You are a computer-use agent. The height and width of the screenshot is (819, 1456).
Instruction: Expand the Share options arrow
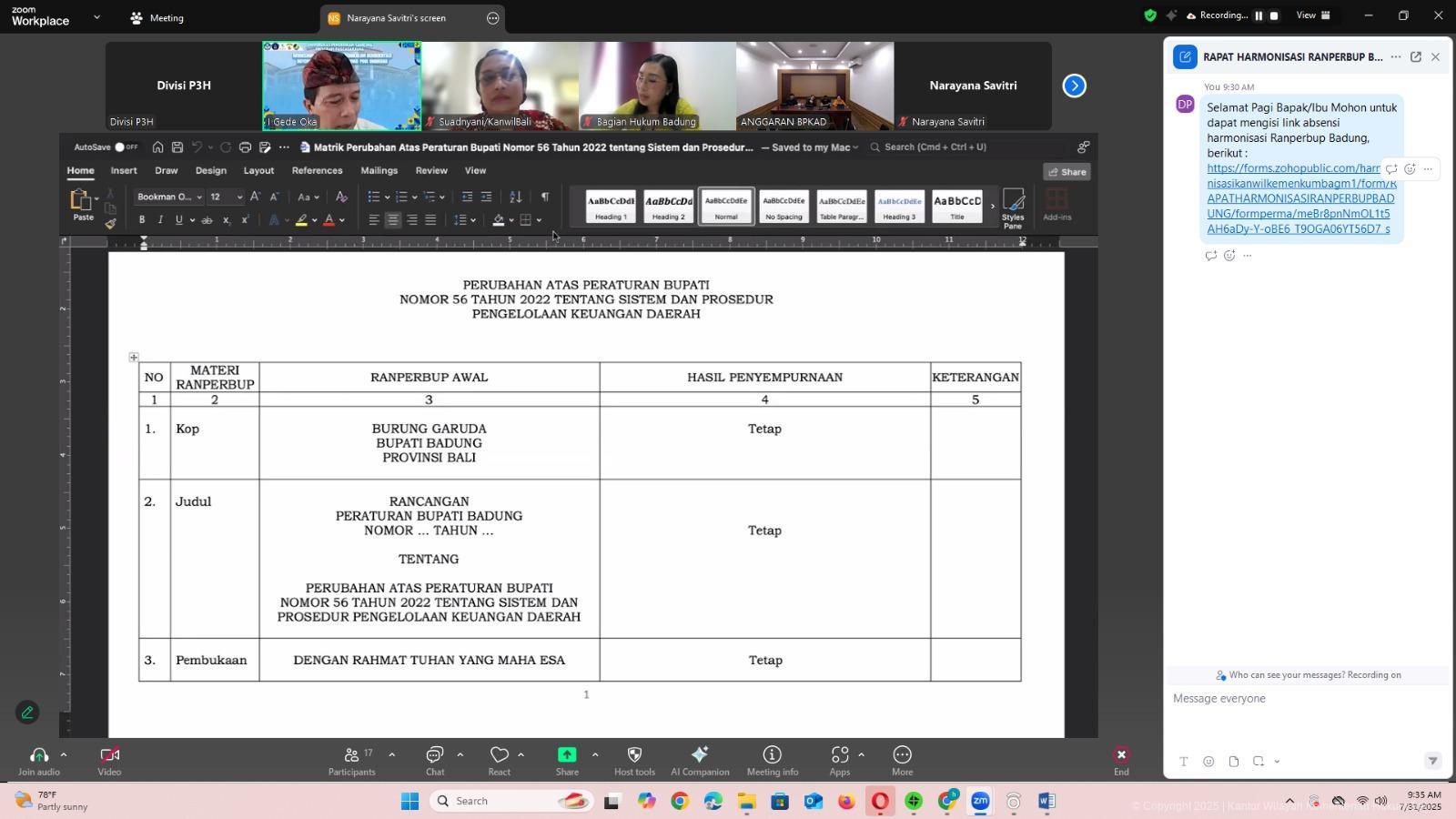click(x=595, y=754)
